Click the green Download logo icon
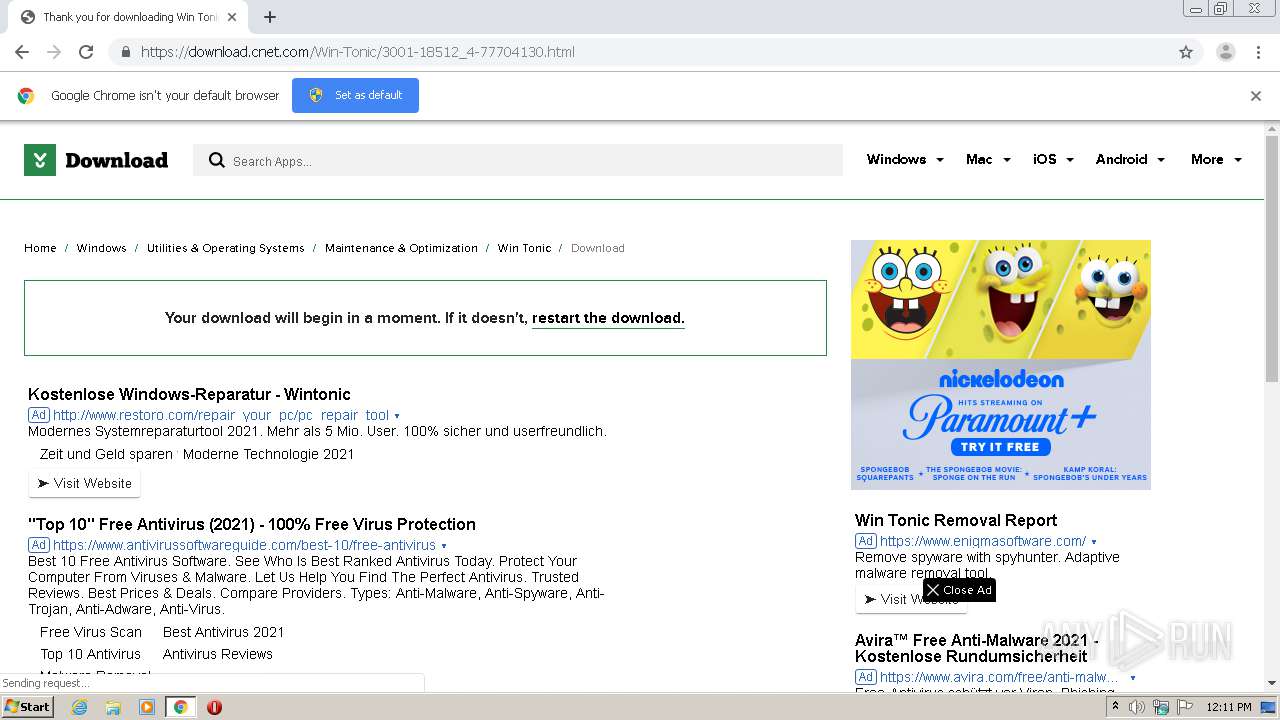This screenshot has height=720, width=1280. pos(40,160)
